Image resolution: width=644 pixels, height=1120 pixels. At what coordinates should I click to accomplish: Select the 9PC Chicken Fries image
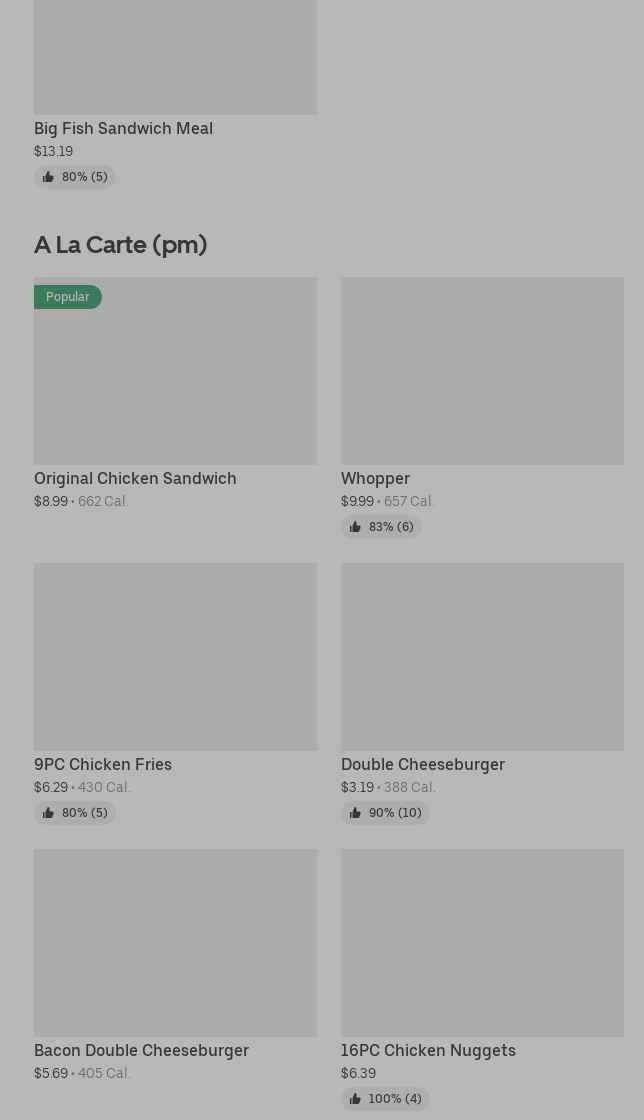[x=175, y=657]
